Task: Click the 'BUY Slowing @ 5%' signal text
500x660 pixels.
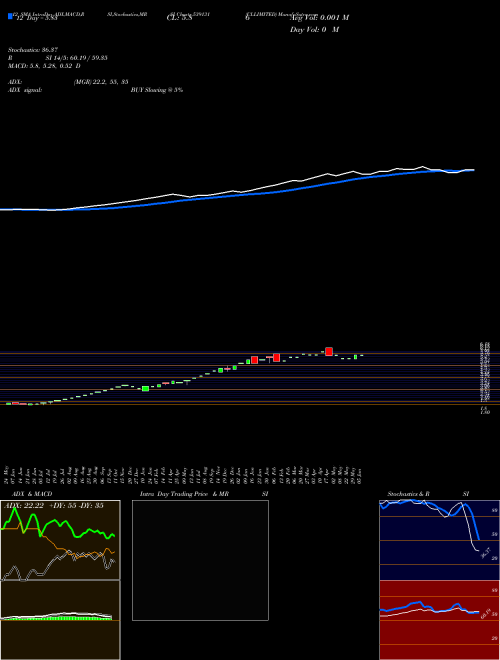Action: [x=157, y=90]
